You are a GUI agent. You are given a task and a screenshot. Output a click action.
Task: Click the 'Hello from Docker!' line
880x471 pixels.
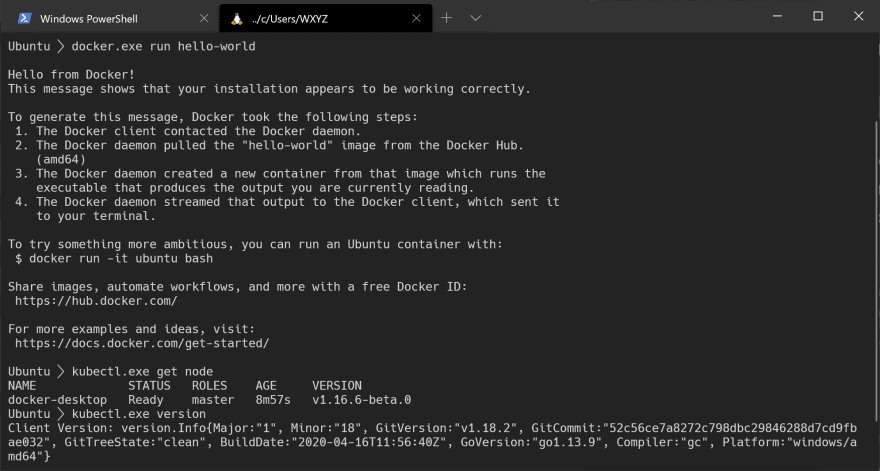[x=71, y=74]
